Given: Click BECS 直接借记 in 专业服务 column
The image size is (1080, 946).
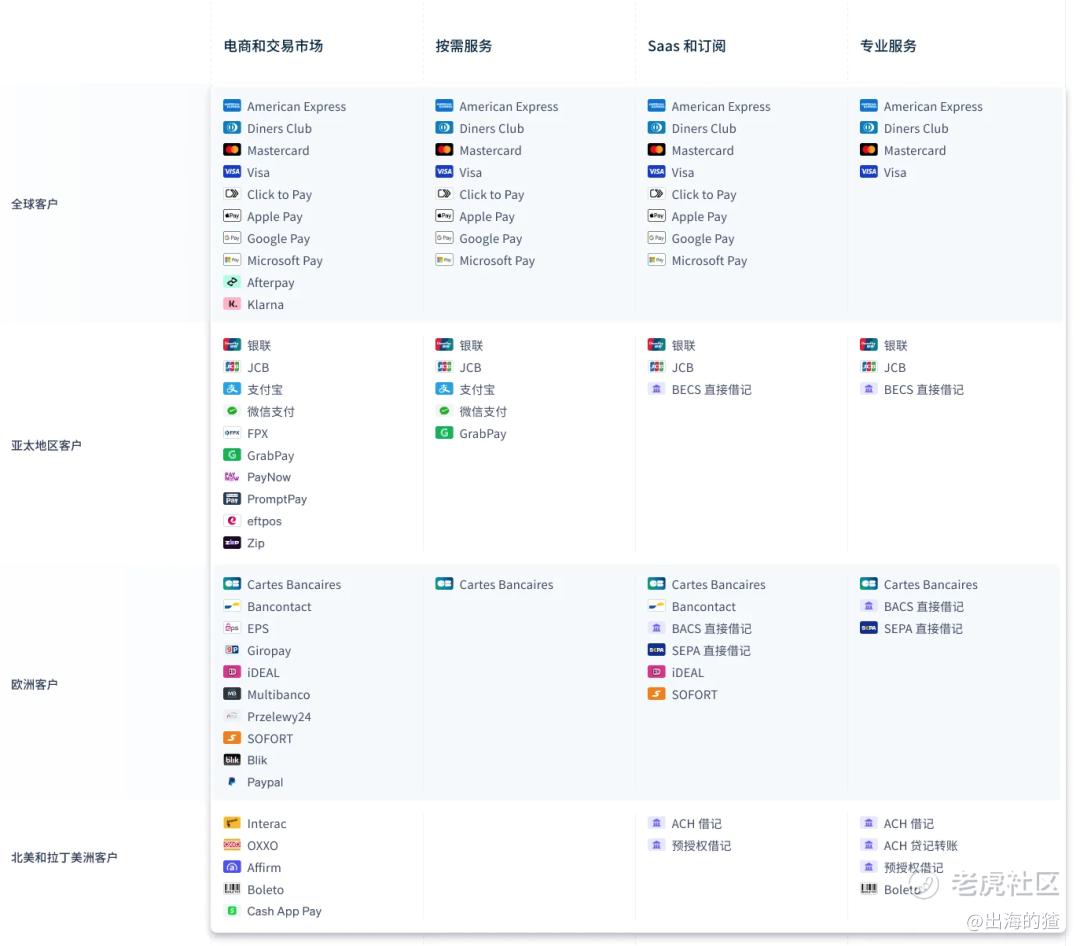Looking at the screenshot, I should tap(924, 390).
